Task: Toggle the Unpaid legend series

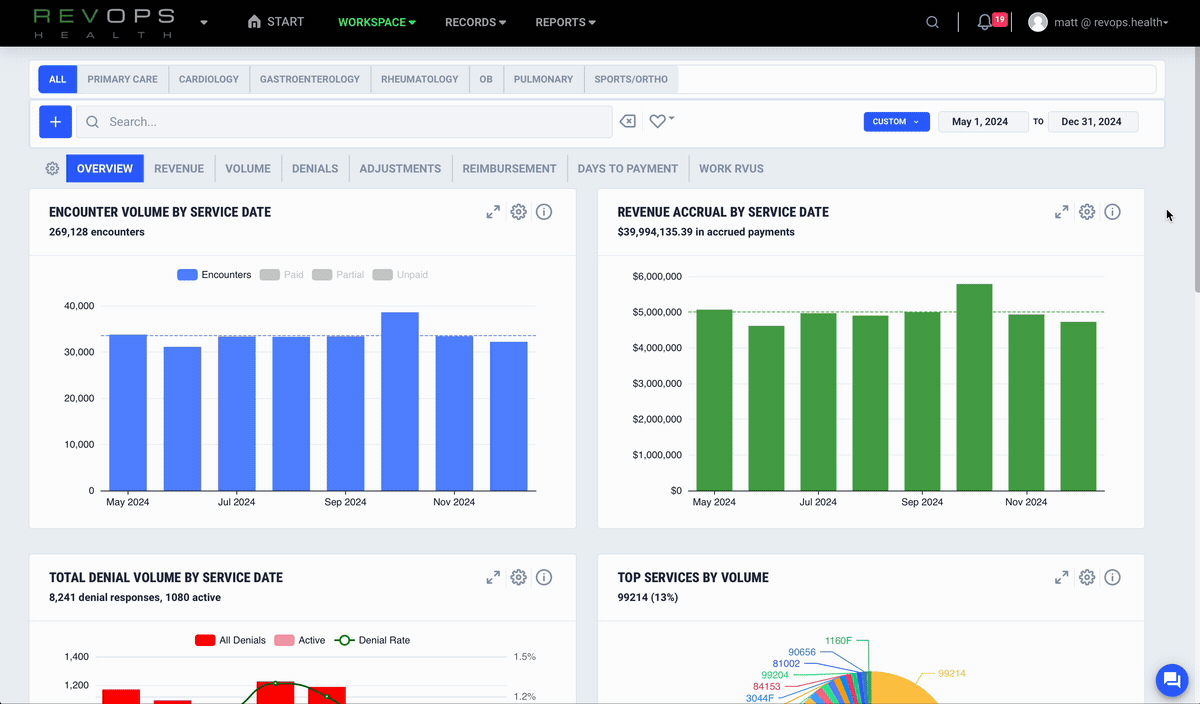Action: tap(400, 274)
